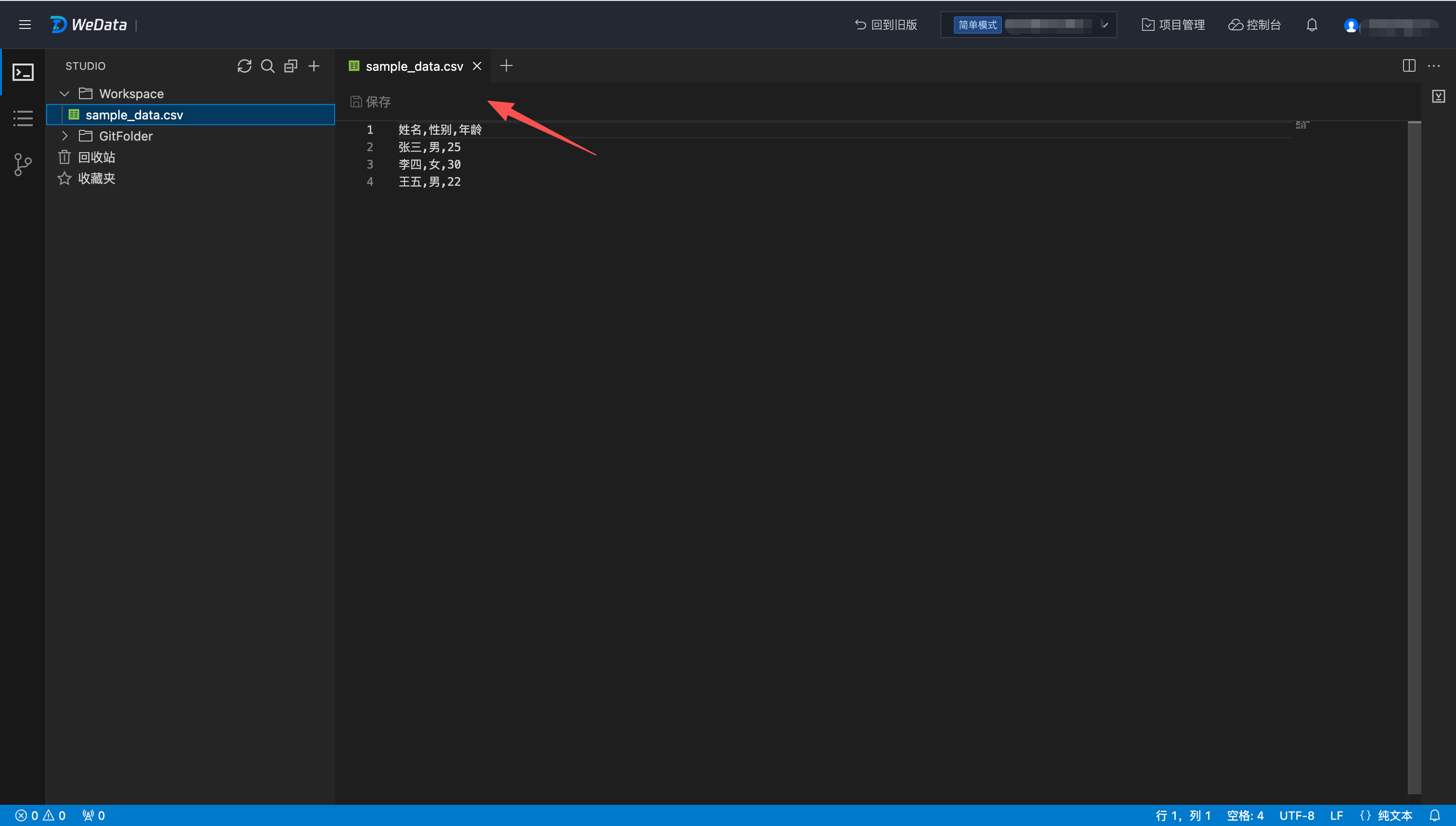The image size is (1456, 826).
Task: Switch to the sample_data.csv editor tab
Action: pos(414,66)
